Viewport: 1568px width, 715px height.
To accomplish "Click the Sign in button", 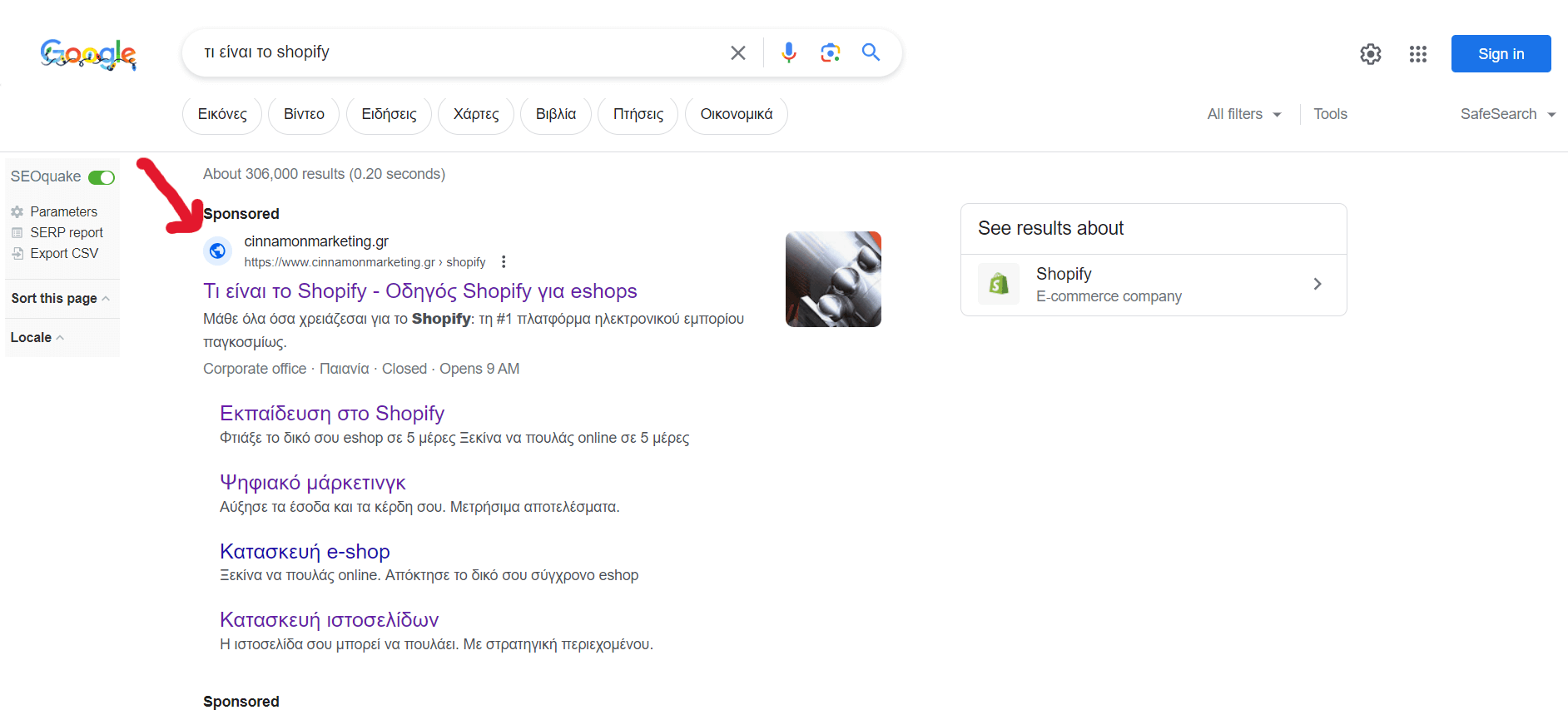I will tap(1501, 54).
